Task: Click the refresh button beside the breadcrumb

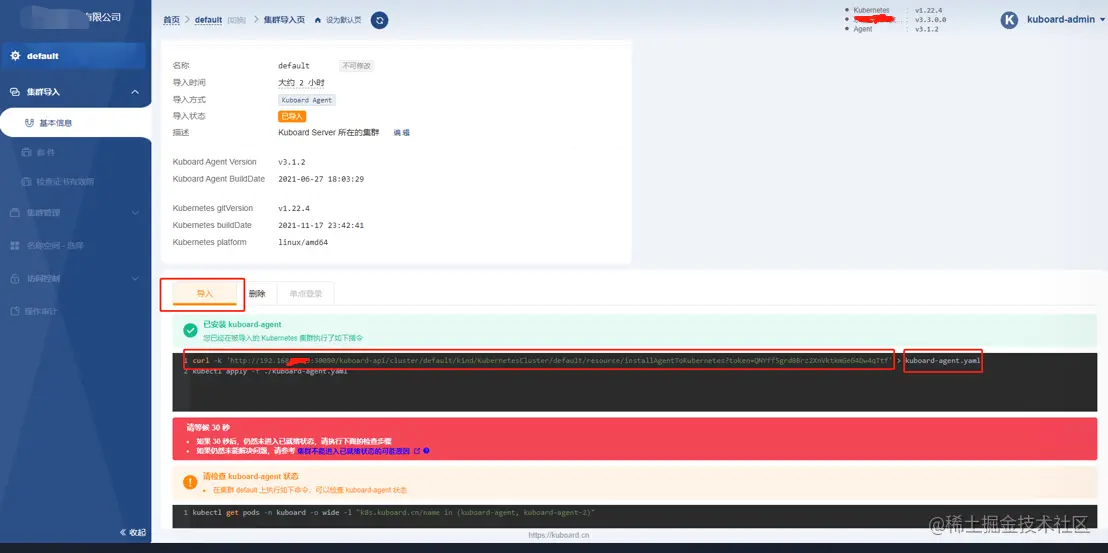Action: [379, 20]
